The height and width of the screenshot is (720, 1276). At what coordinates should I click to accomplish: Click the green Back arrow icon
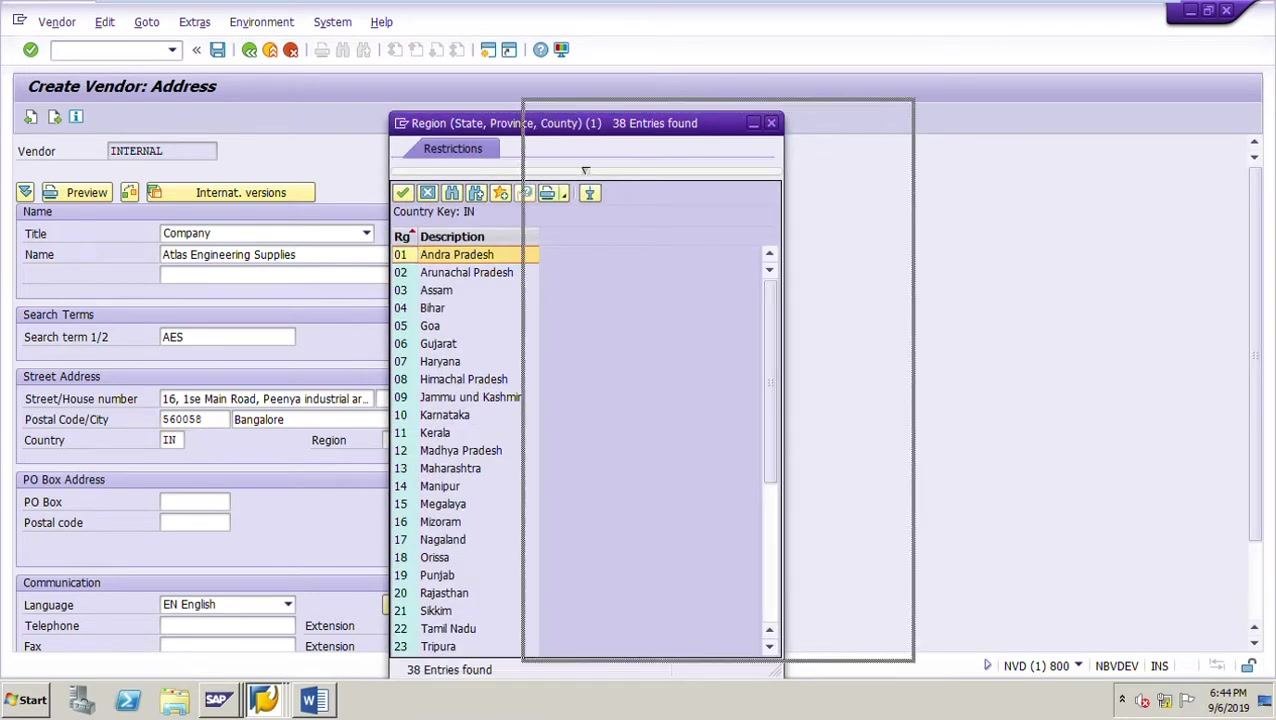click(249, 50)
